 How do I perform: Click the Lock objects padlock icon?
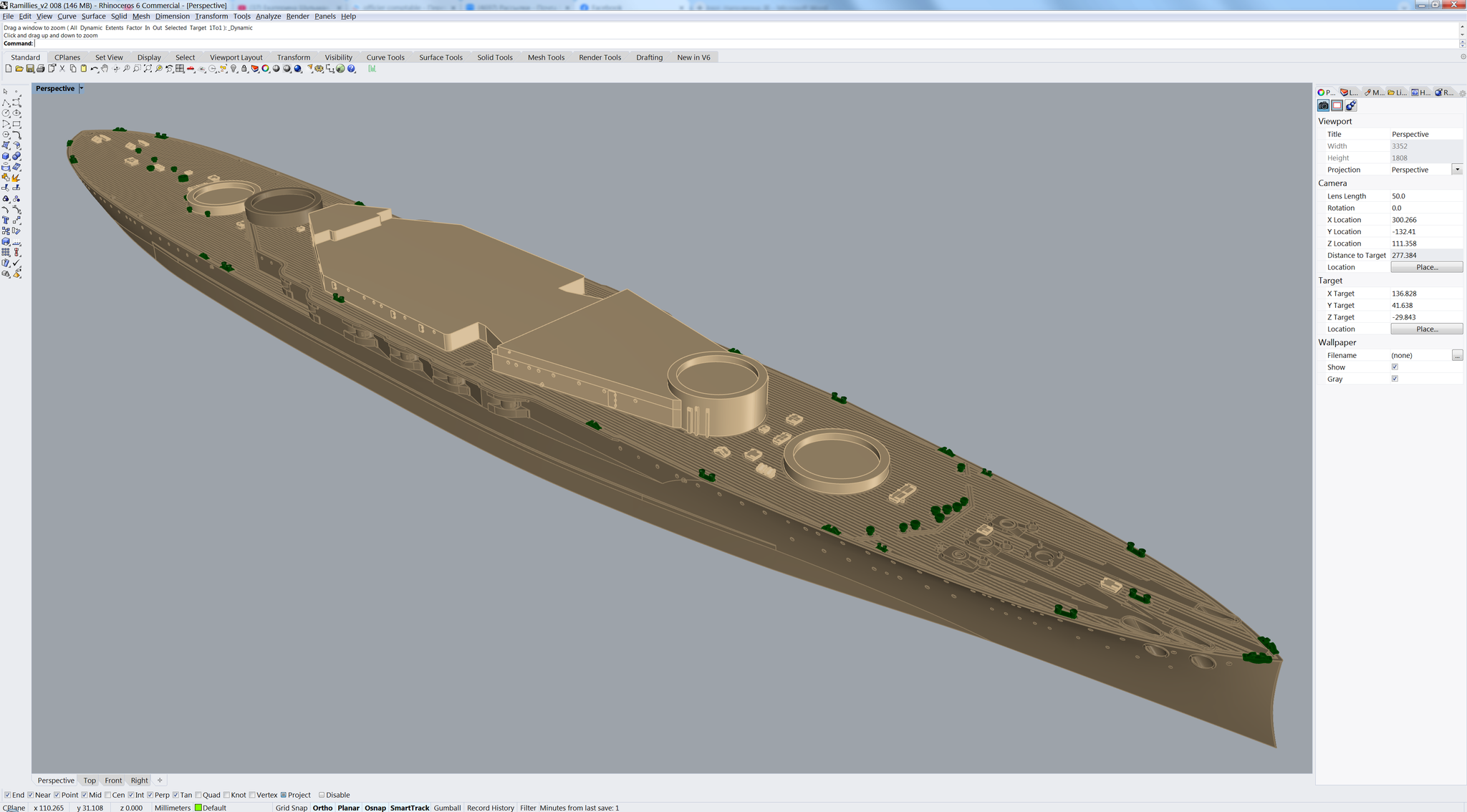pyautogui.click(x=244, y=69)
